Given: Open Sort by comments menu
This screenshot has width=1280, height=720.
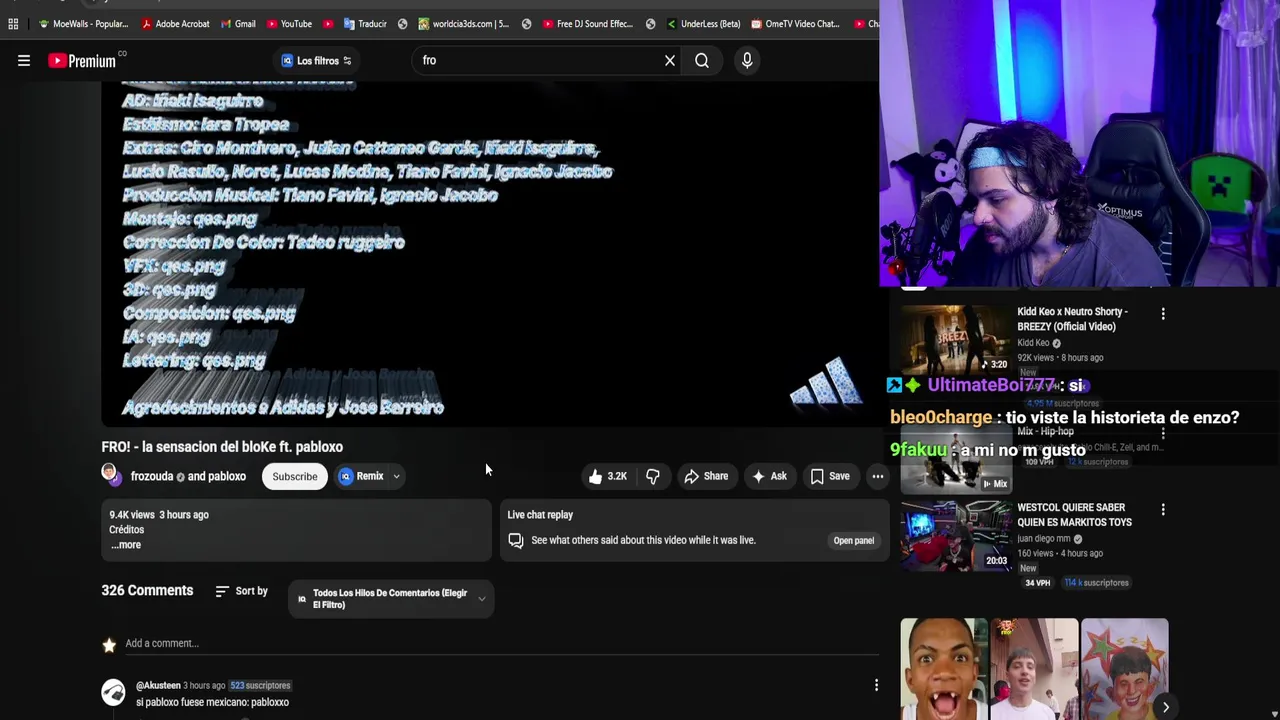Looking at the screenshot, I should (241, 591).
